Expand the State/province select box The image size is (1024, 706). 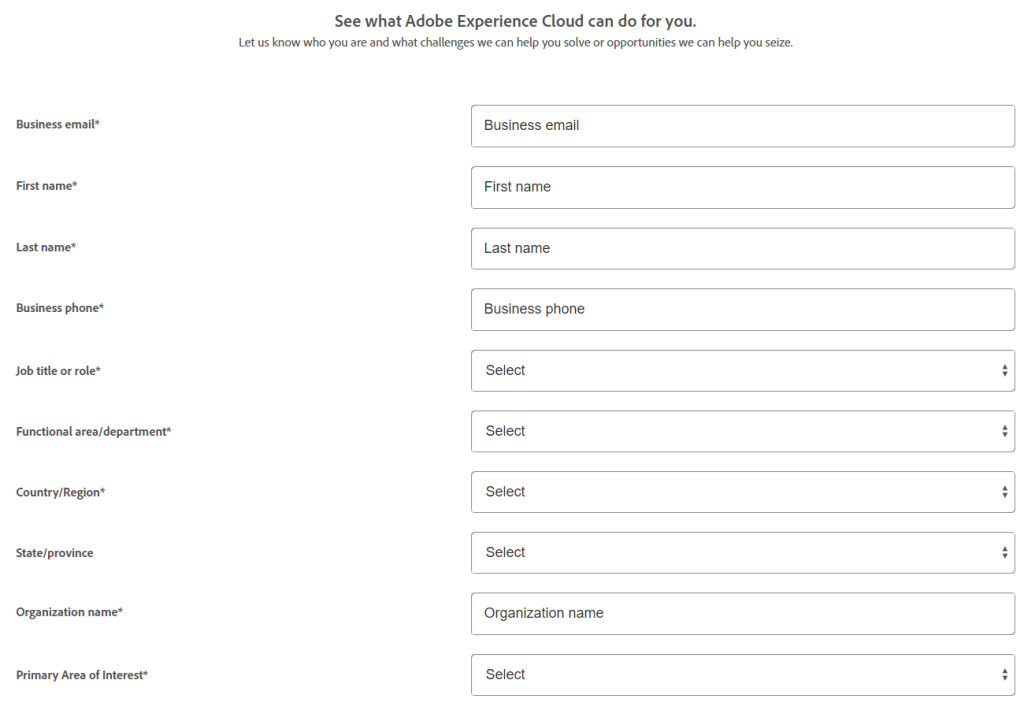pos(742,552)
